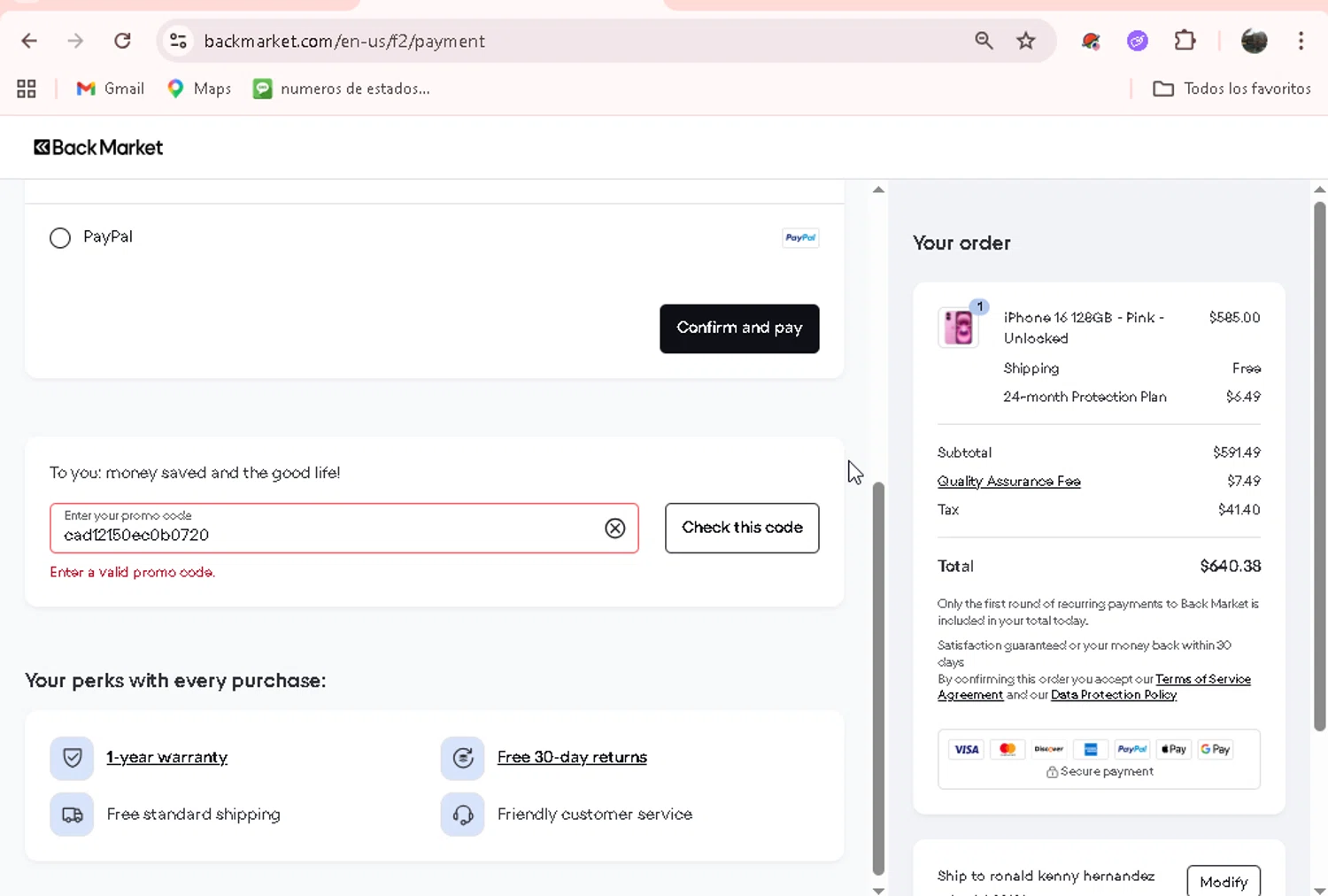Click the Confirm and pay button
This screenshot has height=896, width=1328.
739,328
